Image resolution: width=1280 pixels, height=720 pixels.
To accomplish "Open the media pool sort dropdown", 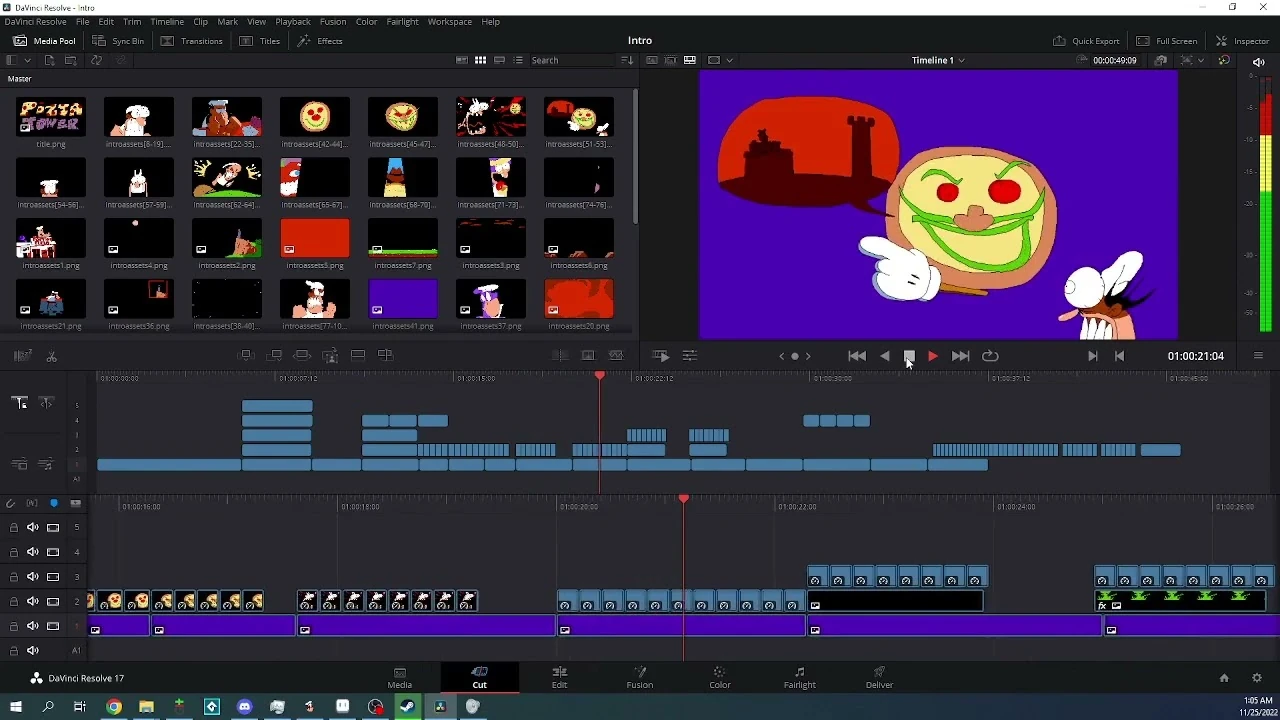I will [x=627, y=61].
